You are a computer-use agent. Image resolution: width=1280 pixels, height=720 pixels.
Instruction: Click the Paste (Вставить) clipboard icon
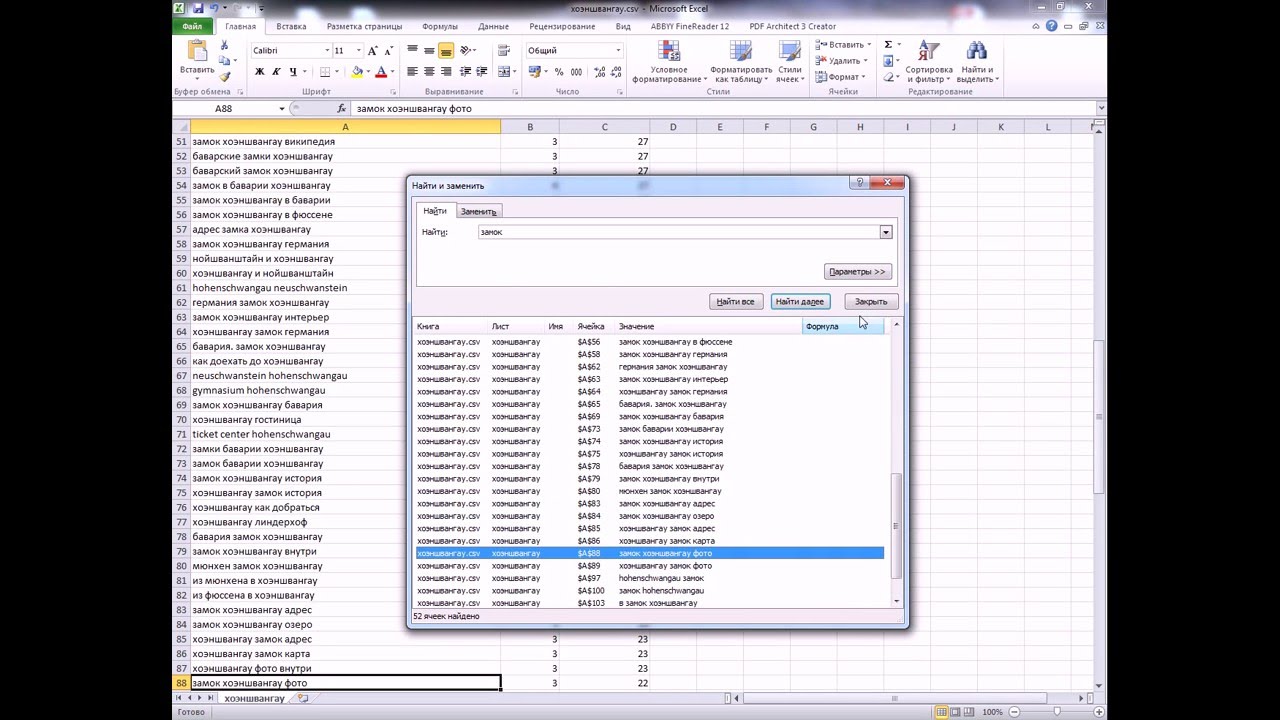click(197, 52)
